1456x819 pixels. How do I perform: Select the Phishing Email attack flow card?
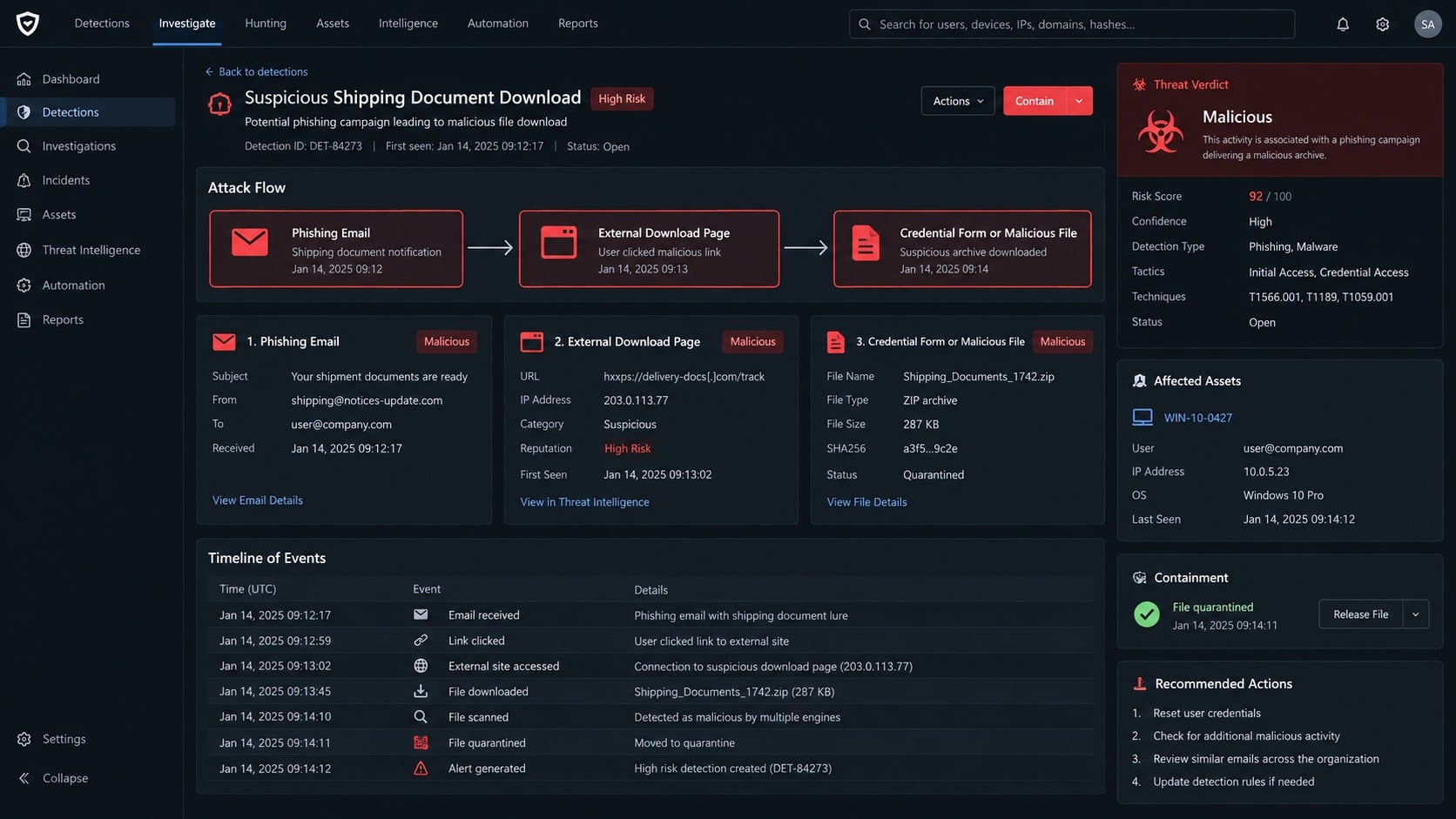click(x=336, y=249)
